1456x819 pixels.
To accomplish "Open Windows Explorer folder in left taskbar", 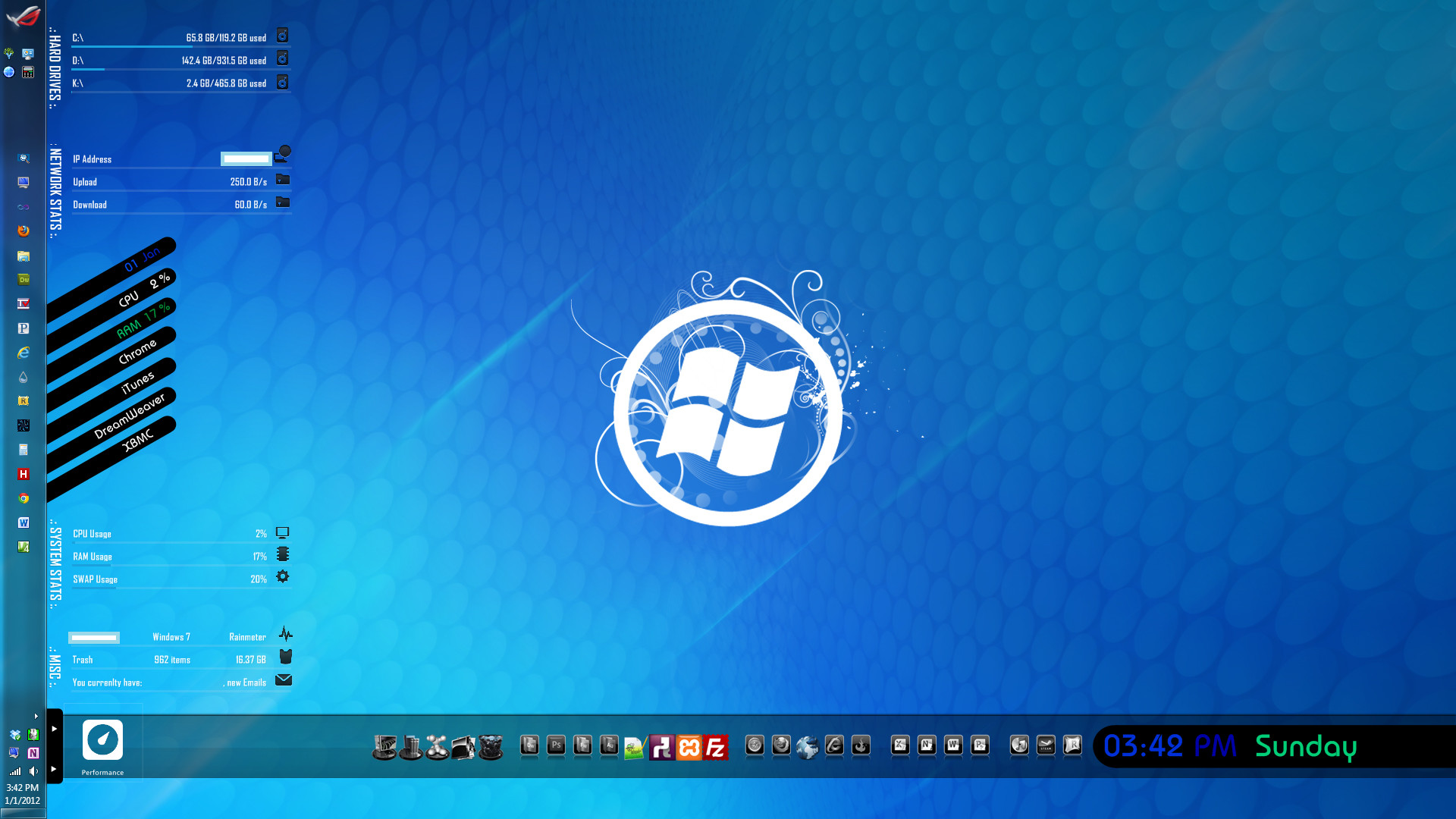I will tap(24, 256).
